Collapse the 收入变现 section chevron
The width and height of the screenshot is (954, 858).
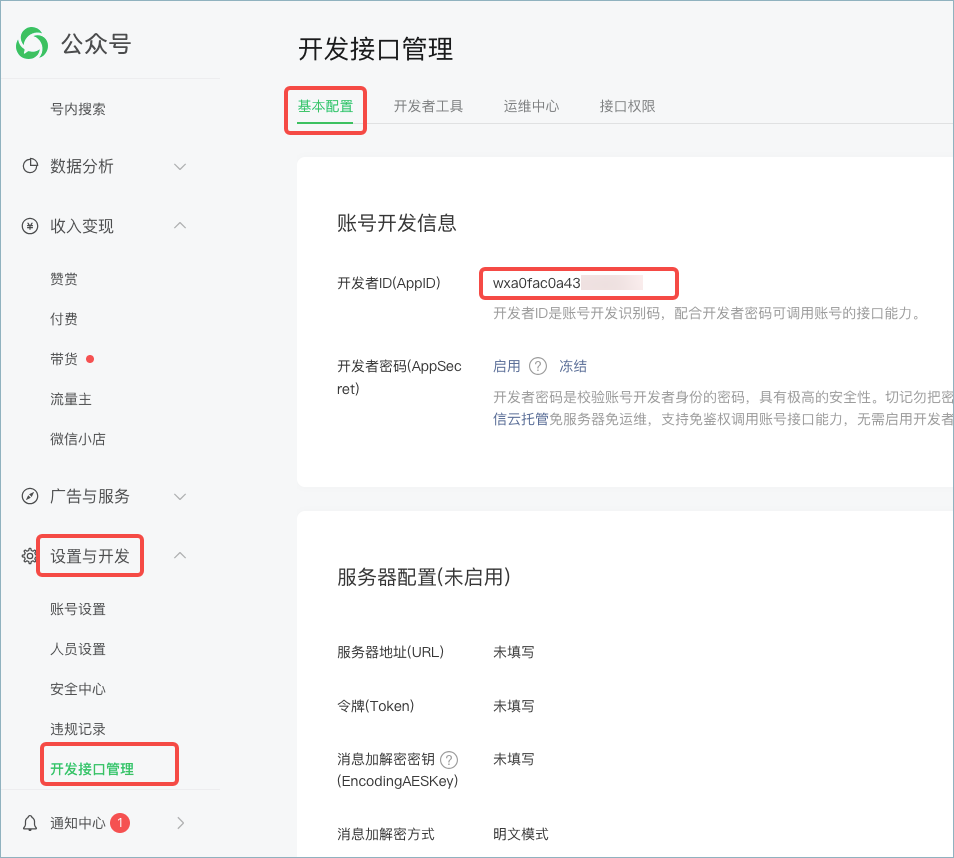click(180, 225)
